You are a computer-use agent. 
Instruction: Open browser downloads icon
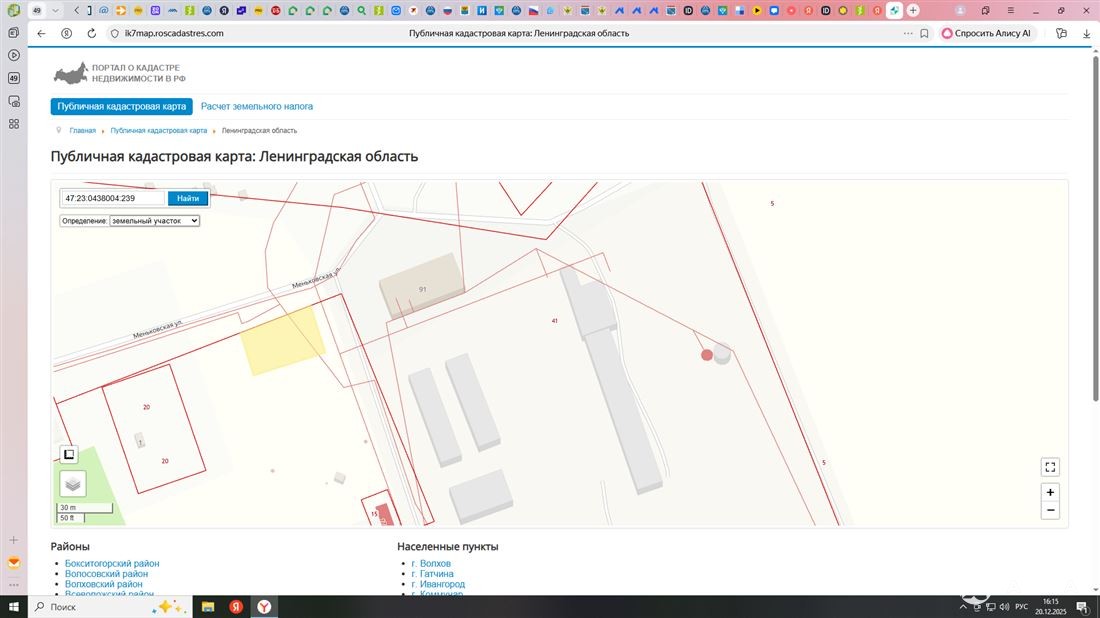[1087, 33]
